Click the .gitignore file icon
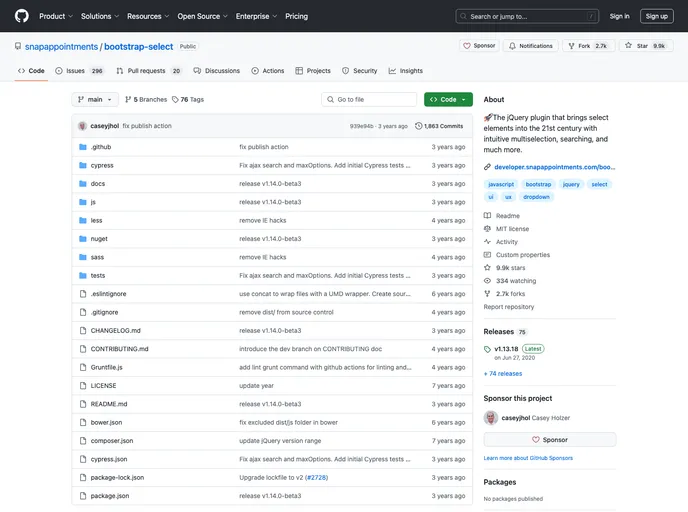This screenshot has height=512, width=688. (82, 312)
